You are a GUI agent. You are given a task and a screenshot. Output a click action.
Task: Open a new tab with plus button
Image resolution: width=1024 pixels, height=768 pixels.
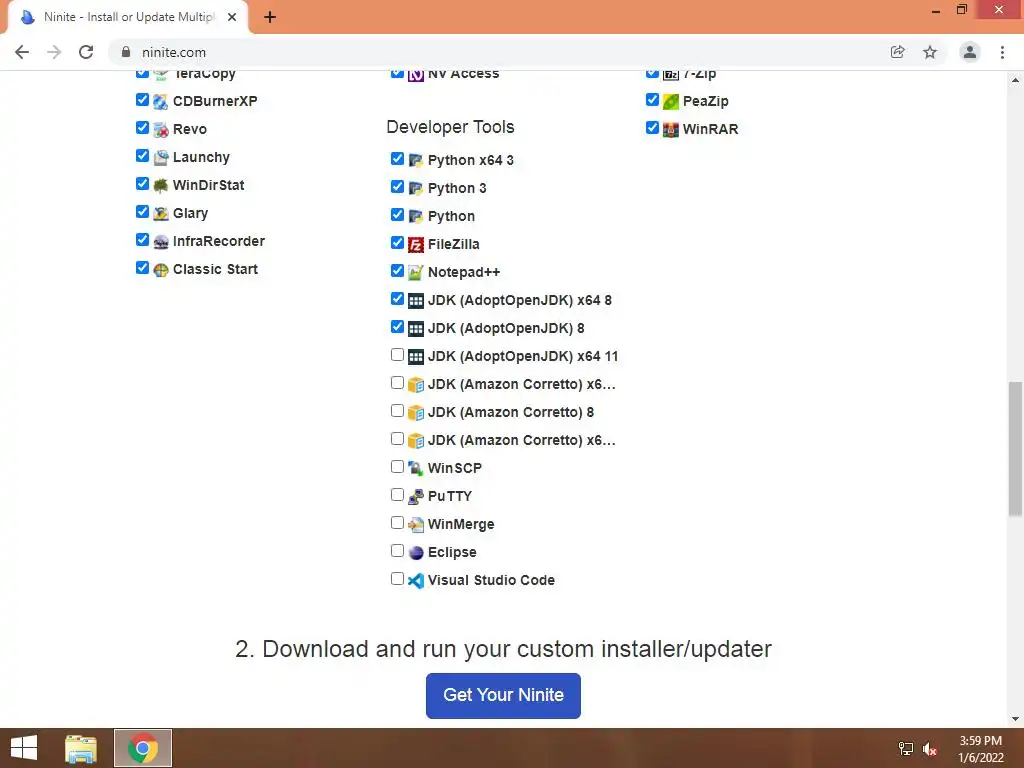point(270,17)
